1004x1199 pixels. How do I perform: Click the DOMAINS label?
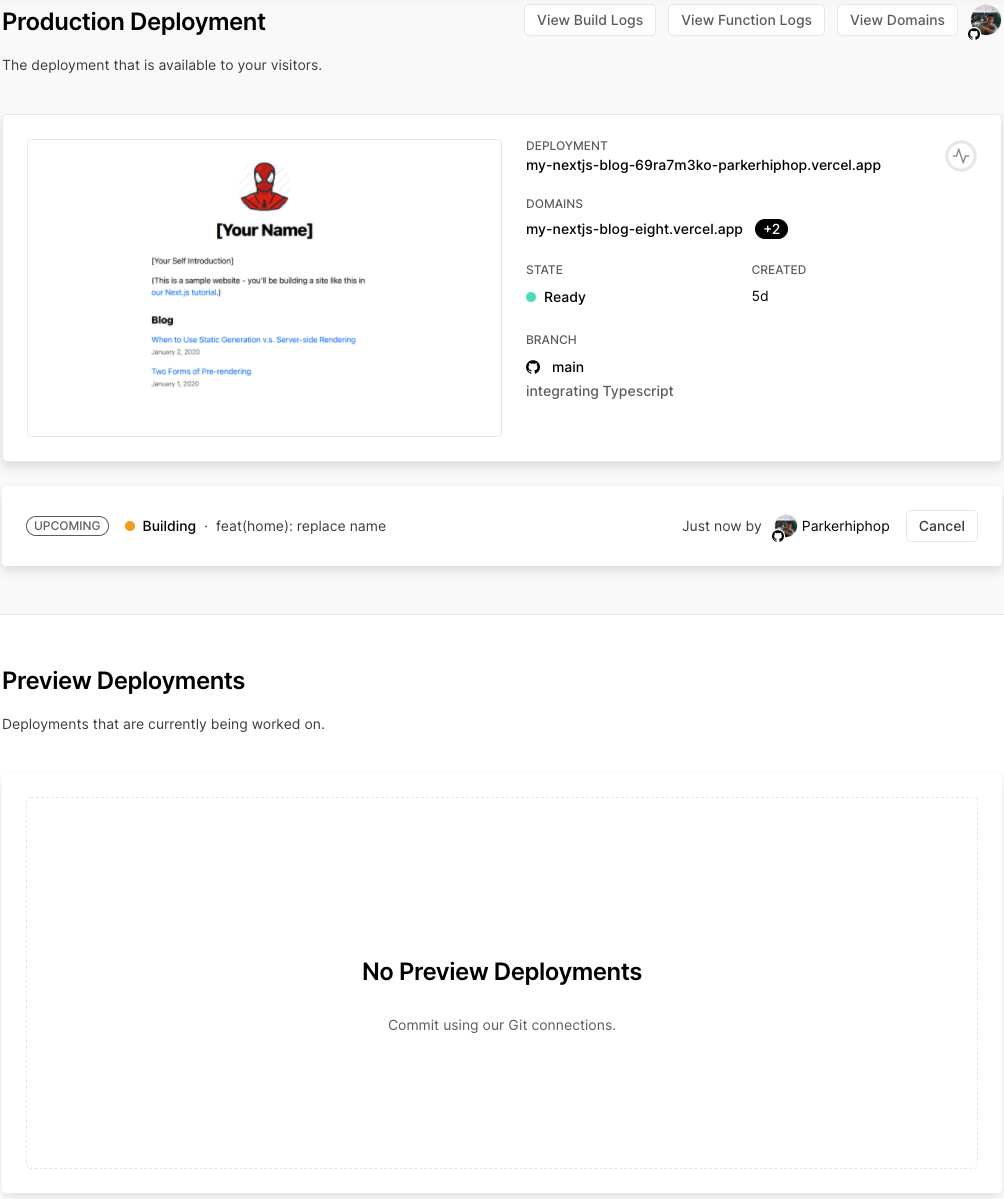554,203
